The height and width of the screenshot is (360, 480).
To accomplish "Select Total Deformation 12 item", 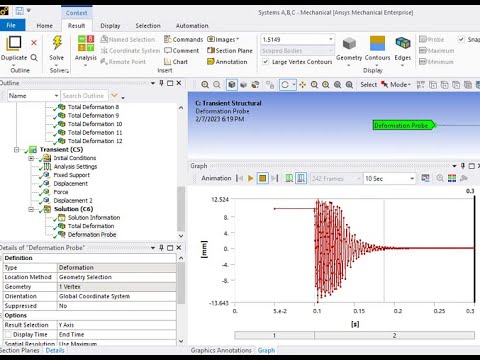I will point(95,141).
